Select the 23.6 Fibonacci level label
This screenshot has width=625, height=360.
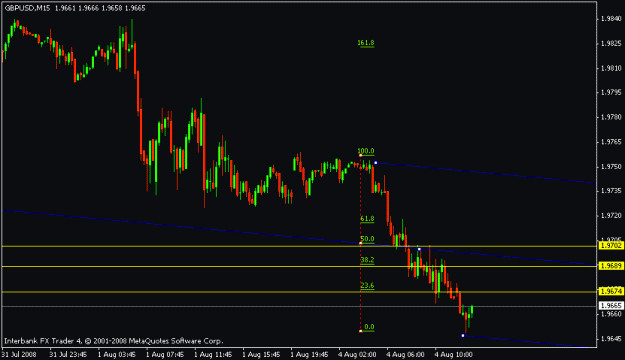click(x=367, y=285)
